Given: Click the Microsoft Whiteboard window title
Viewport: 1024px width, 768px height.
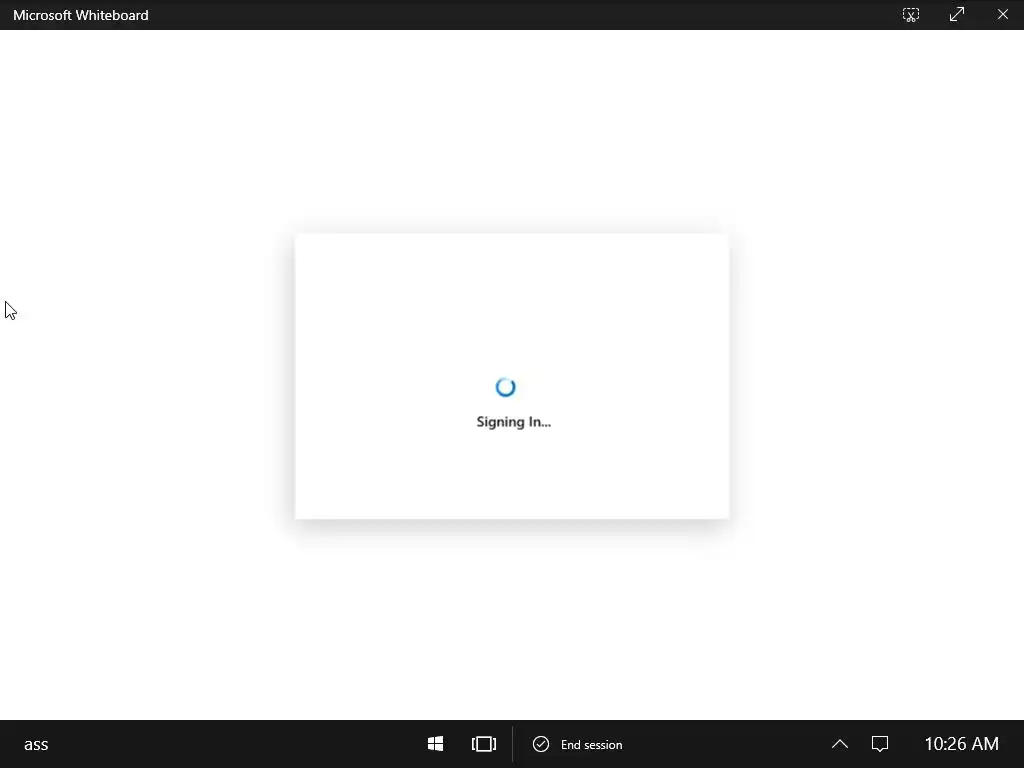Looking at the screenshot, I should (81, 15).
